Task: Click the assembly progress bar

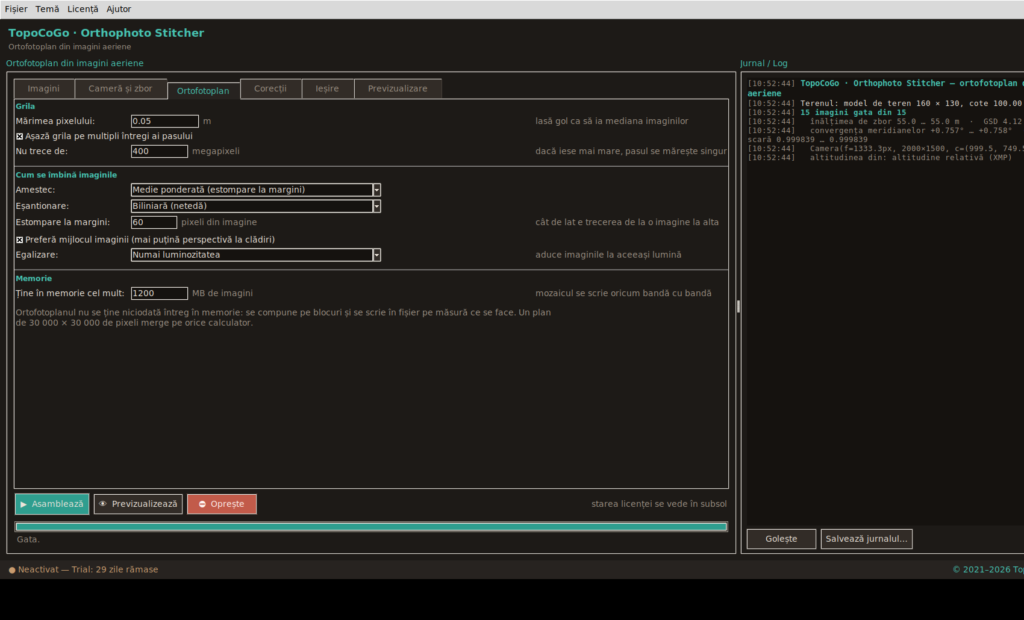Action: coord(371,527)
